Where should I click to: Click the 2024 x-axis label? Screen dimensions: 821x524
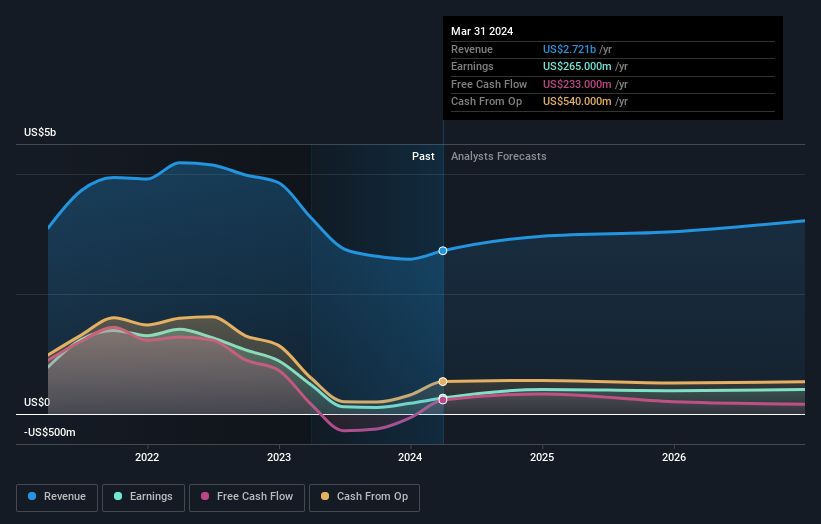(x=410, y=458)
